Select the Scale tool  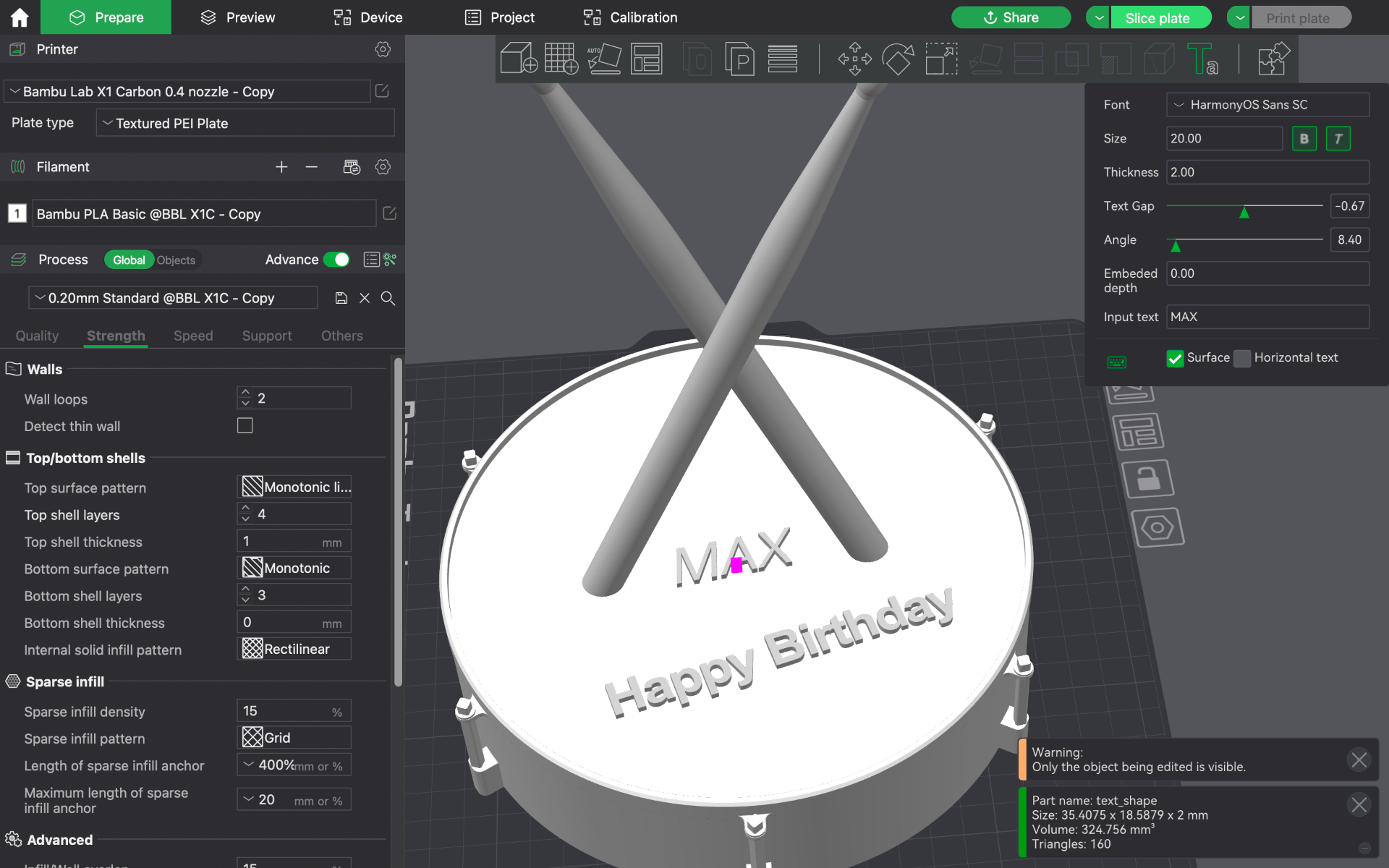pyautogui.click(x=941, y=59)
